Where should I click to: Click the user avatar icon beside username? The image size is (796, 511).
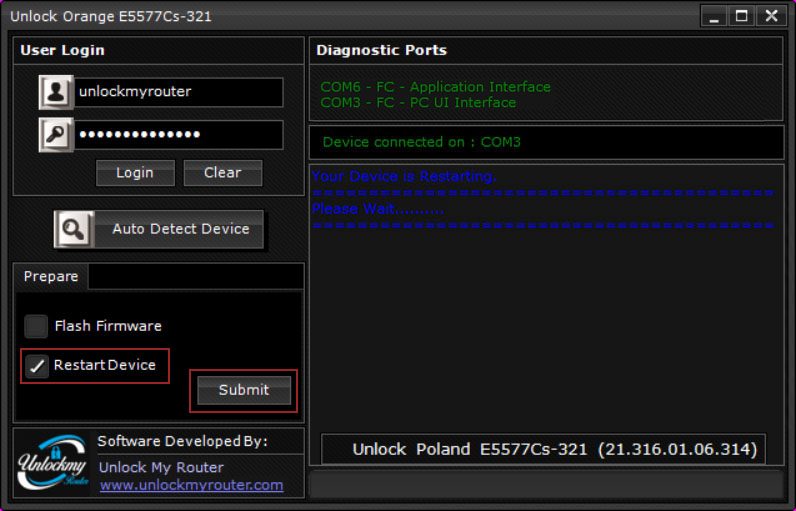(x=56, y=92)
